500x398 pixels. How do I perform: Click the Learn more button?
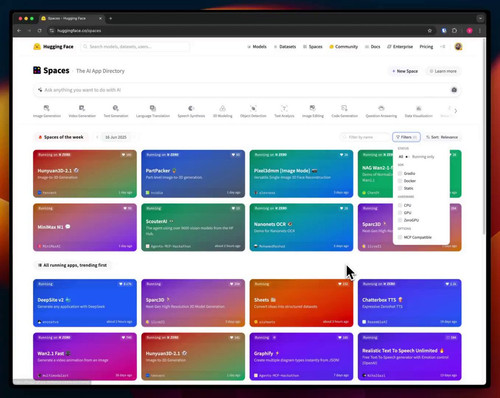coord(443,71)
